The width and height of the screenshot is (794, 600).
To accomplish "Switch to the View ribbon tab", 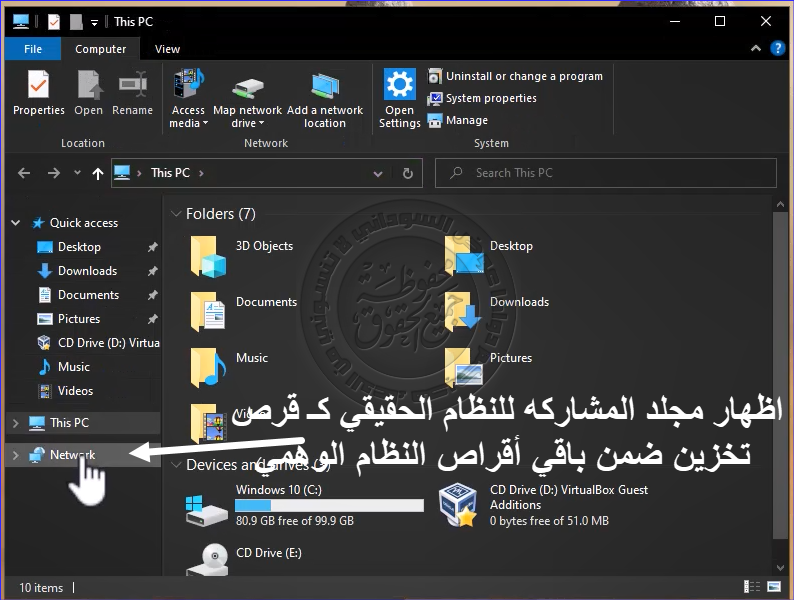I will (x=167, y=49).
